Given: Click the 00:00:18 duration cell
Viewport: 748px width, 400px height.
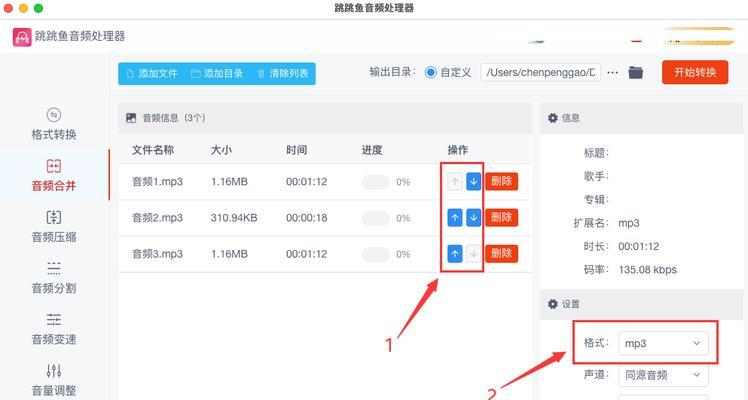Looking at the screenshot, I should [x=307, y=218].
